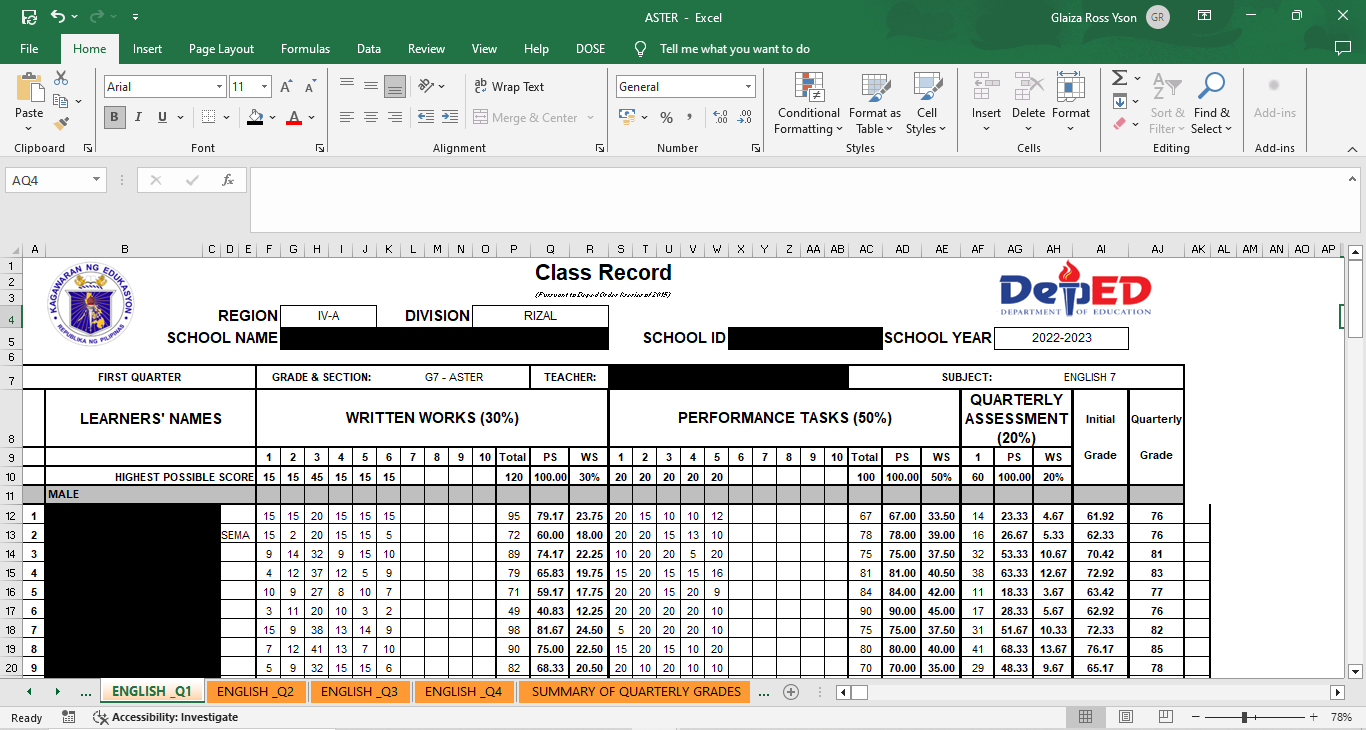
Task: Open the font name dropdown
Action: tap(219, 87)
